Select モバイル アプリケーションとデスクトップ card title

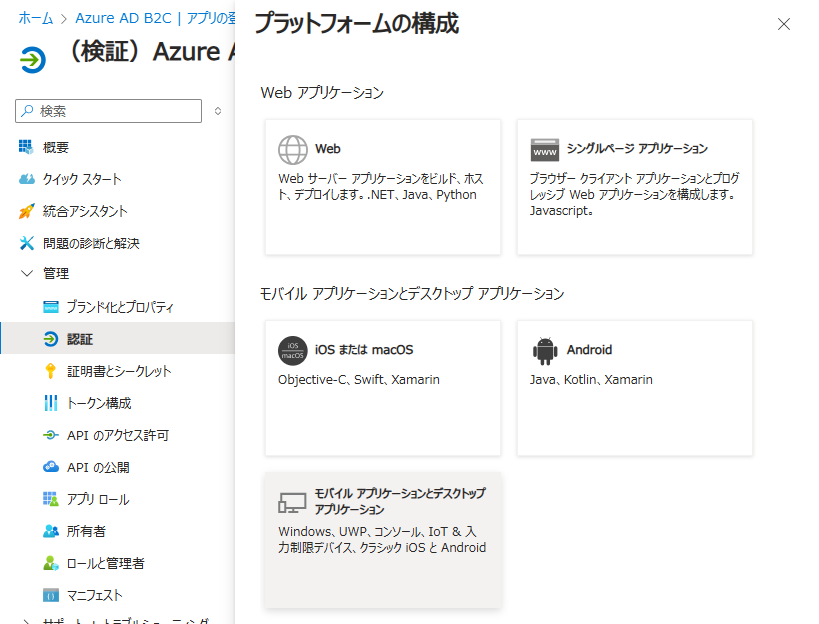(400, 501)
